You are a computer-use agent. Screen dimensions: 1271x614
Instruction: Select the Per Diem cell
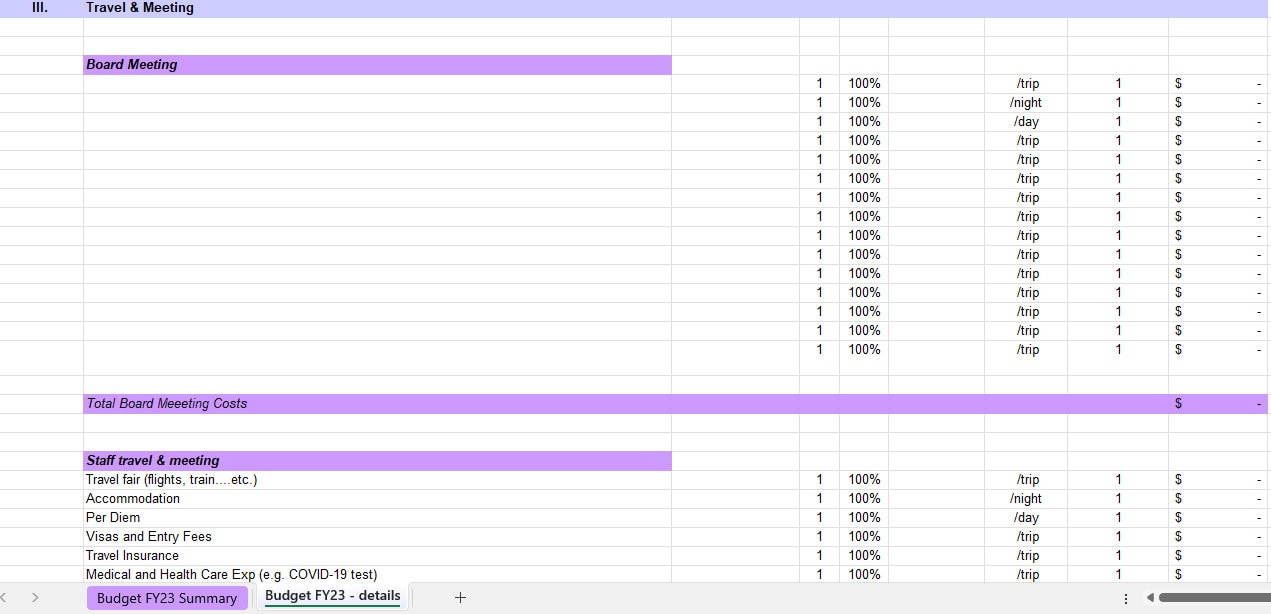113,517
